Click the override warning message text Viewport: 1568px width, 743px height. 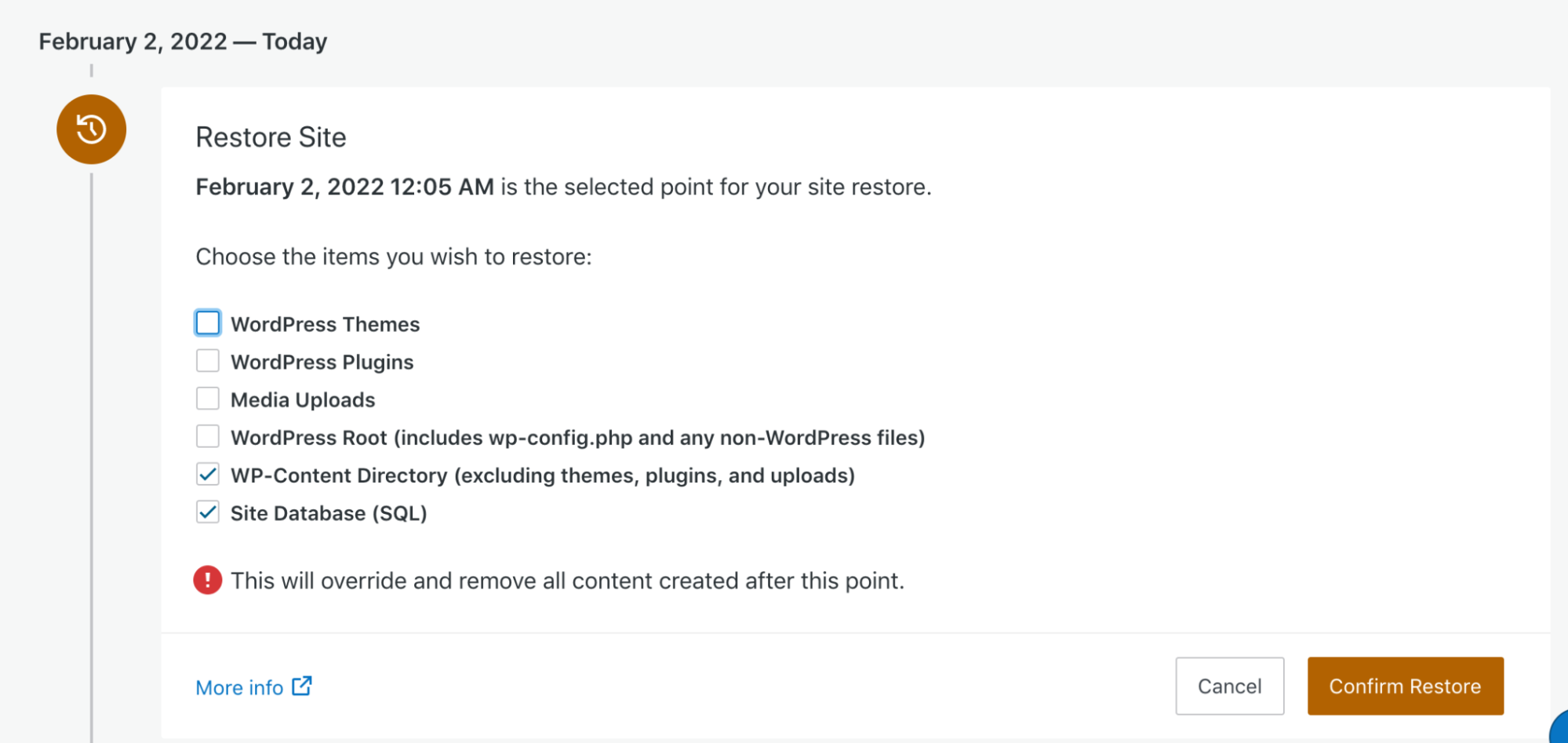[567, 581]
